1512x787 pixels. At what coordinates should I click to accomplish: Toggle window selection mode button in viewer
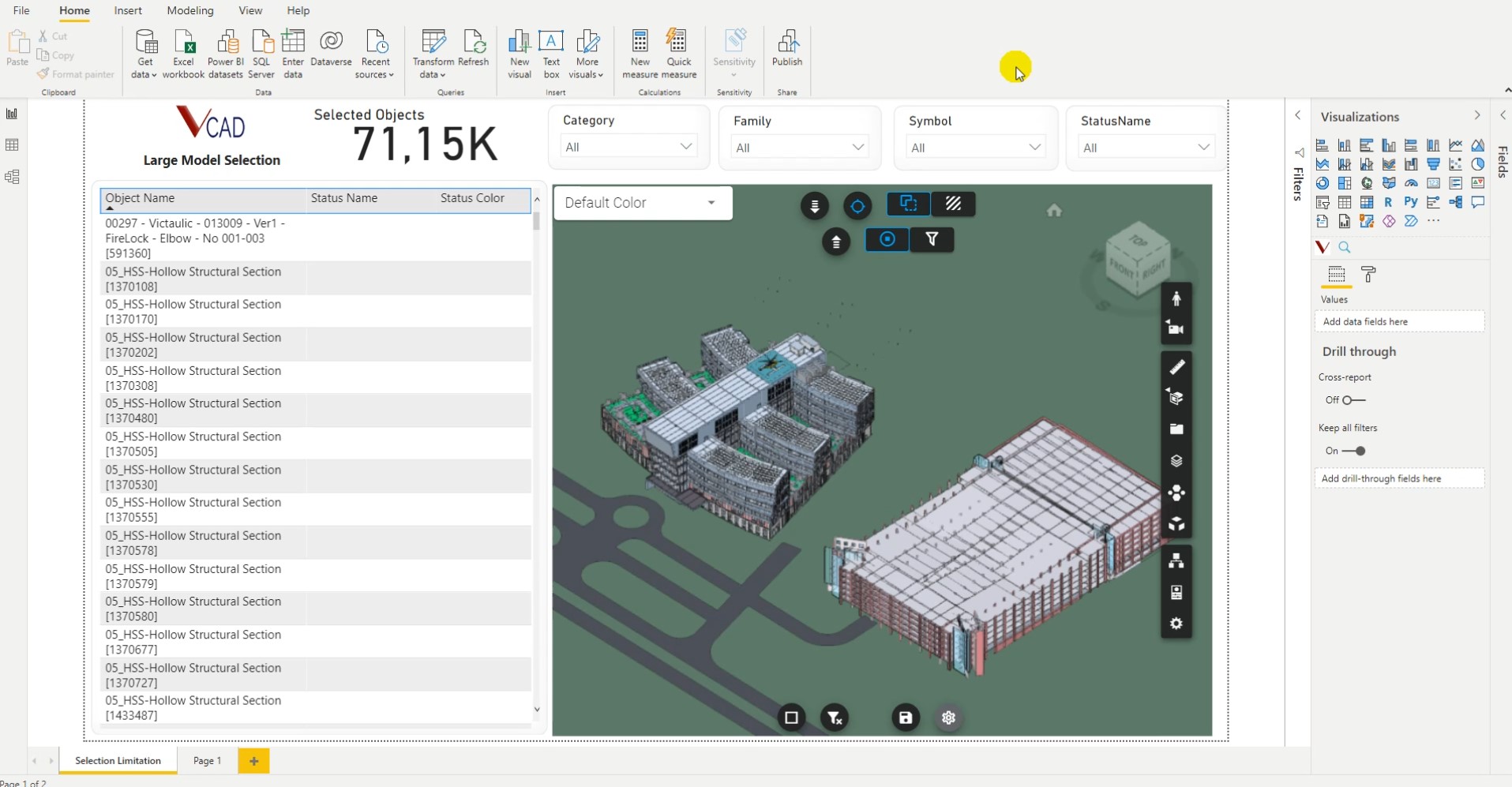tap(909, 204)
